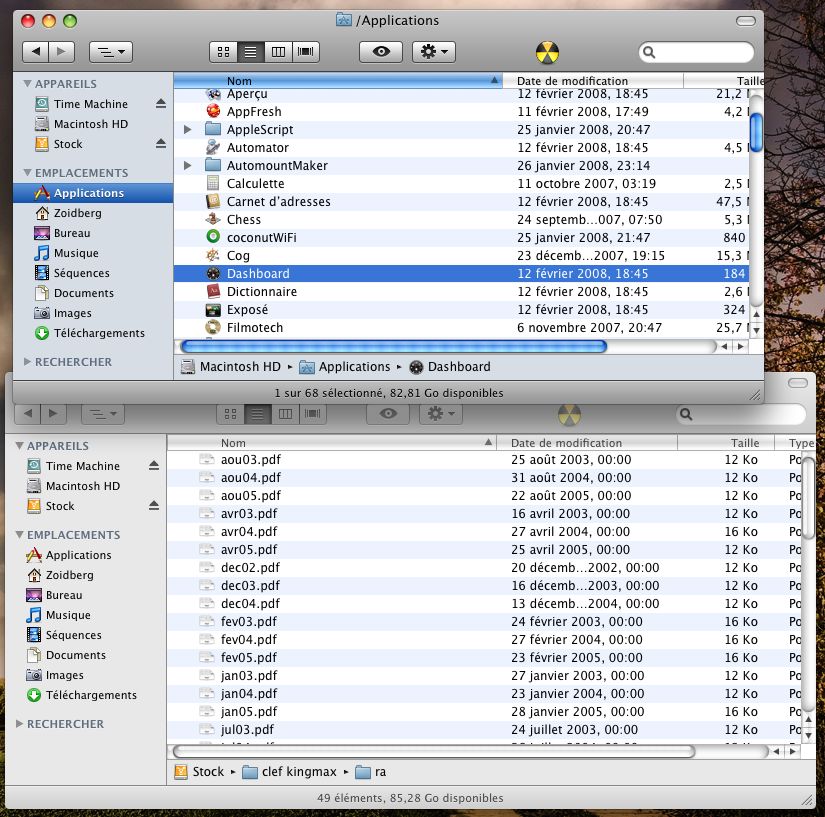Switch Applications window to icon view
The image size is (825, 817).
[x=224, y=52]
